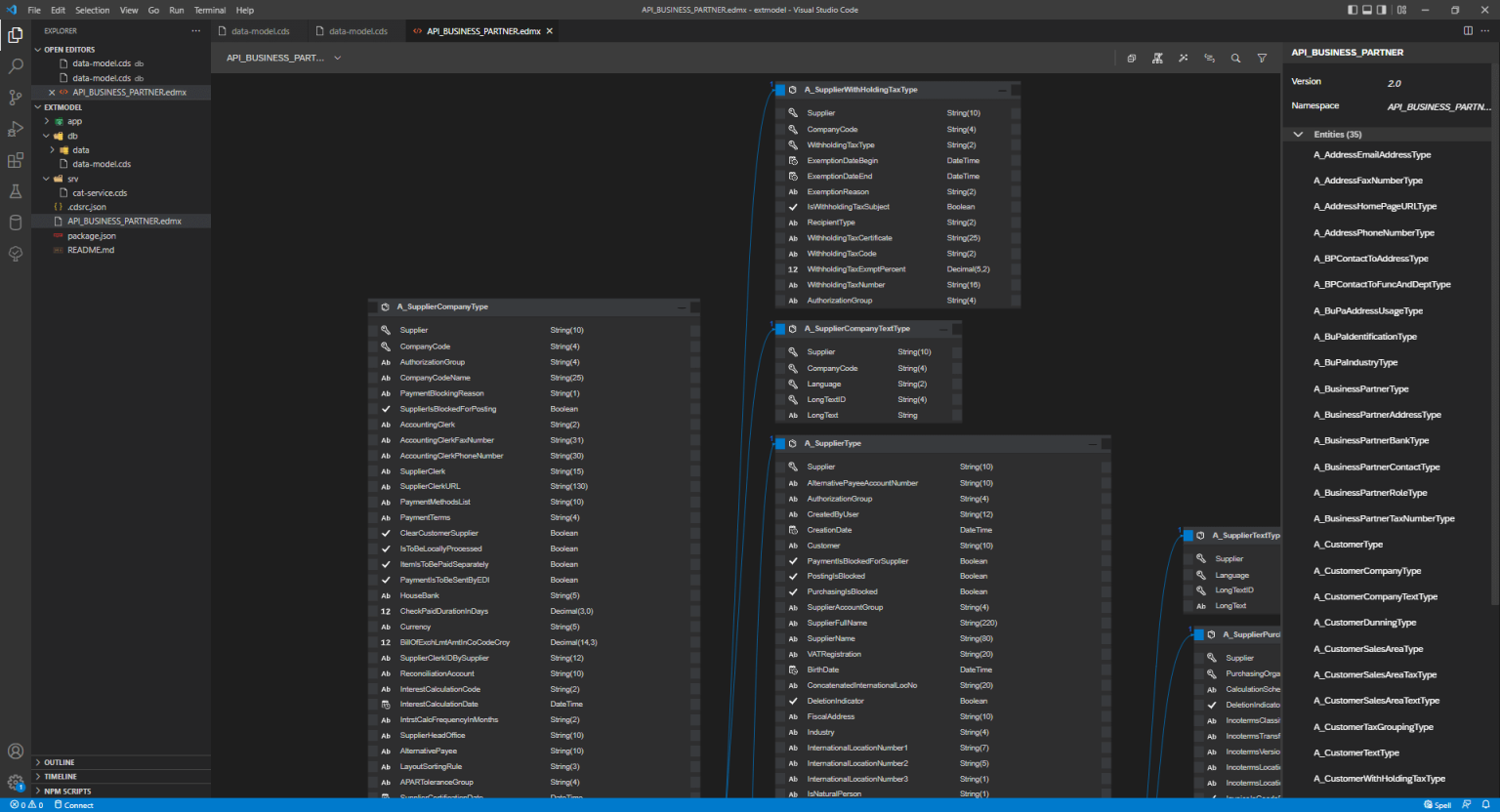This screenshot has width=1500, height=812.
Task: Click the Connect button in the status bar
Action: coord(73,805)
